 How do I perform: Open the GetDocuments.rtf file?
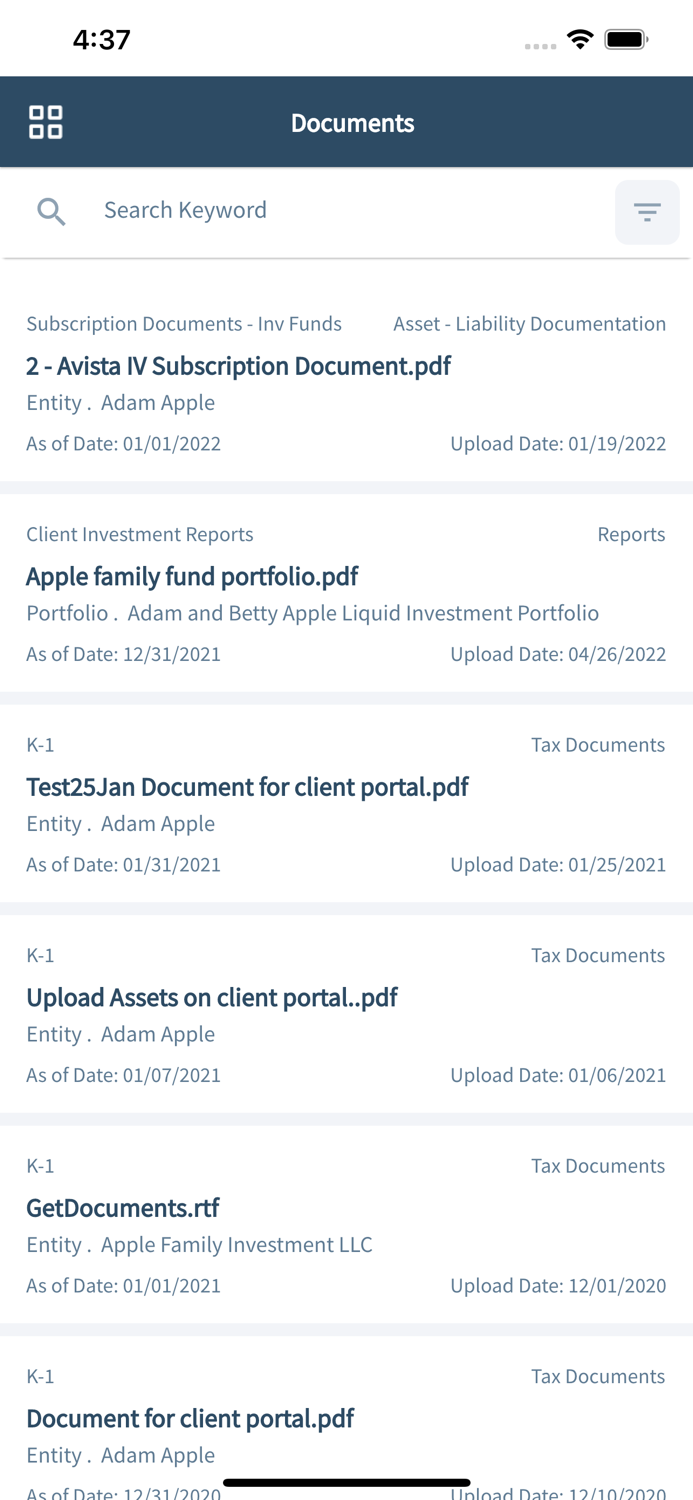pyautogui.click(x=123, y=1208)
